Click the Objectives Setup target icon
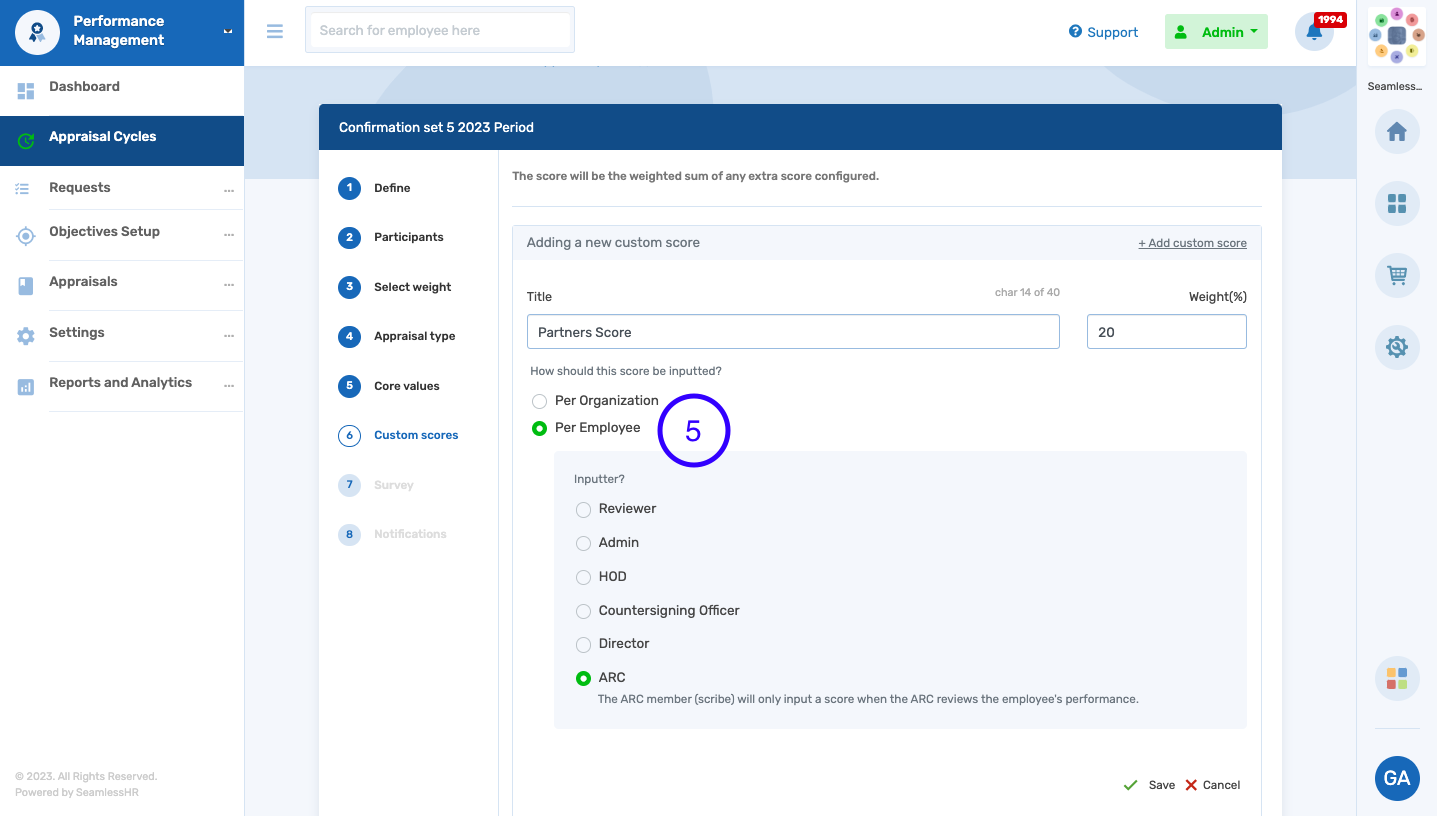This screenshot has height=816, width=1437. [24, 235]
